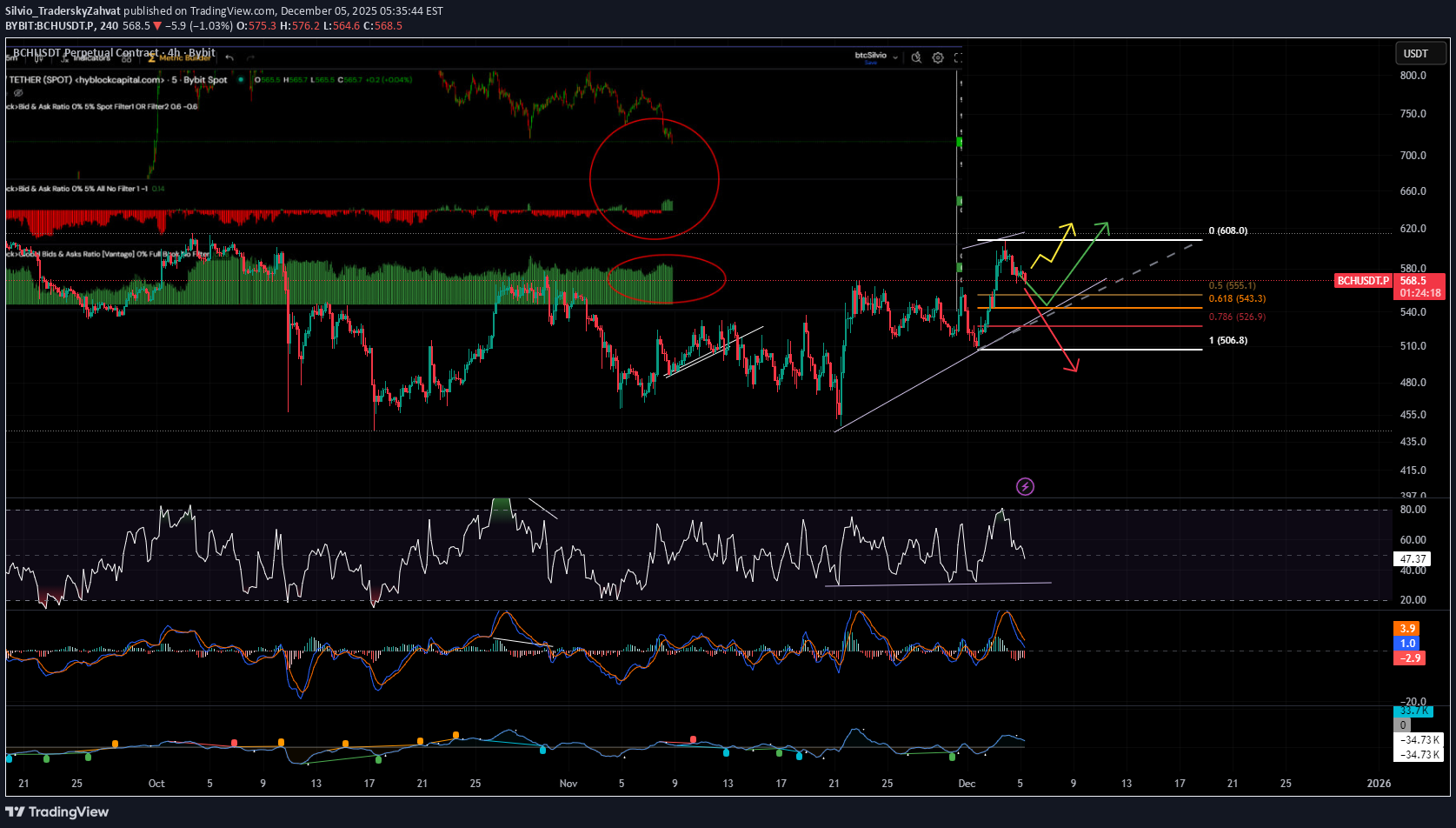
Task: Open the 5m timeframe selector
Action: [10, 57]
